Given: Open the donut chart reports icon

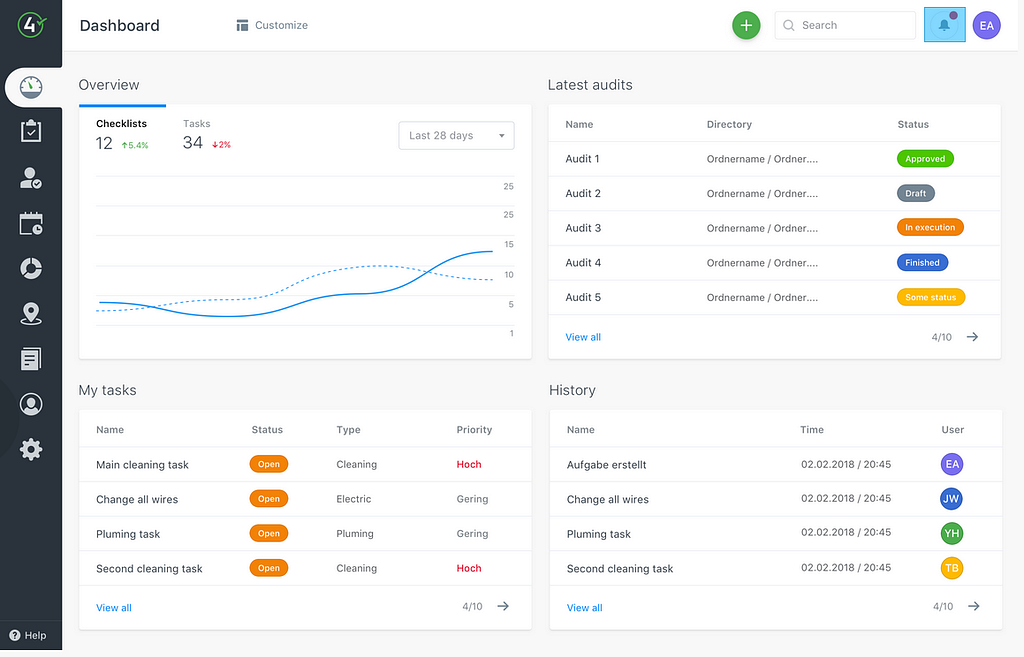Looking at the screenshot, I should click(31, 268).
